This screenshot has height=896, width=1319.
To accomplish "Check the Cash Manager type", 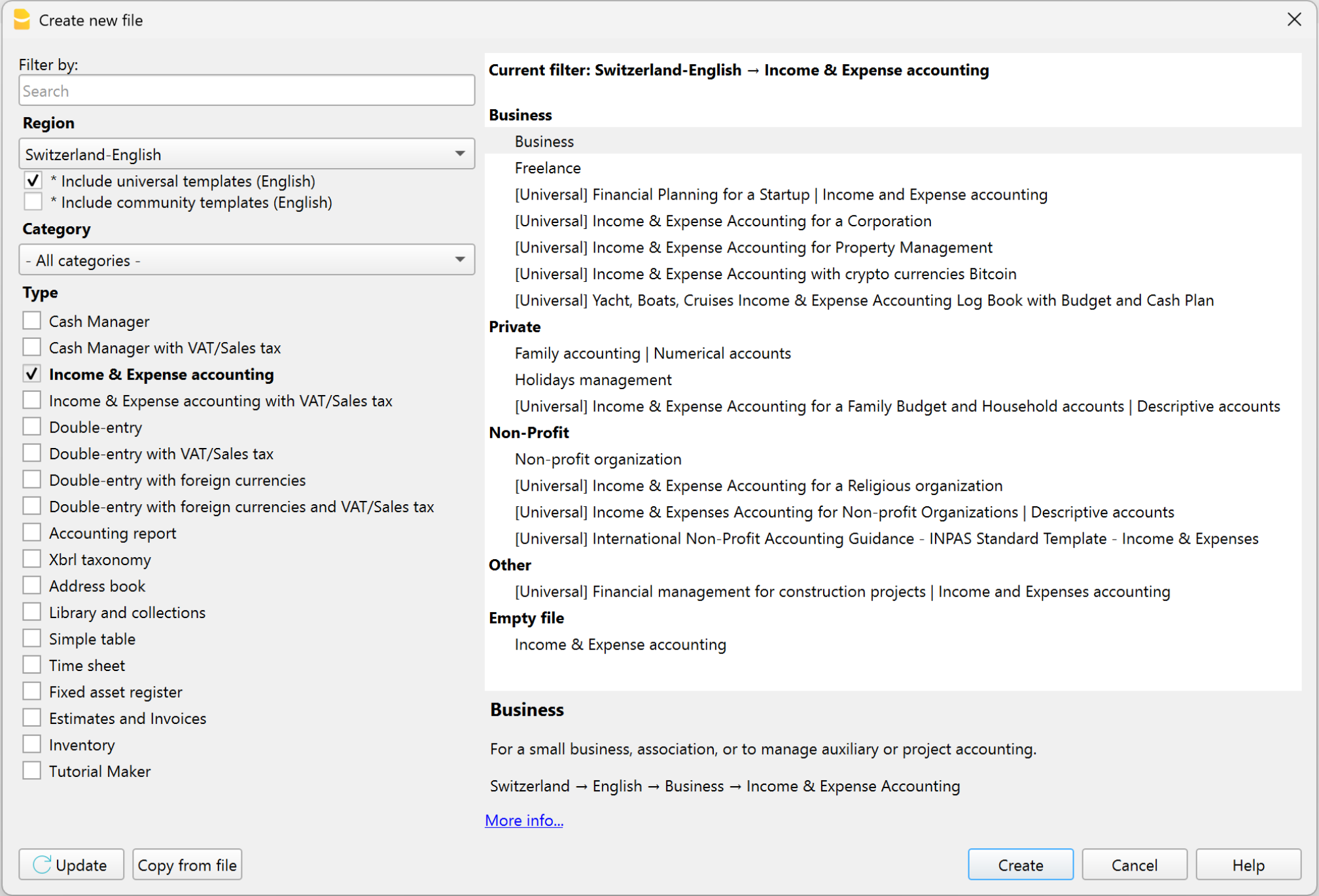I will 32,321.
